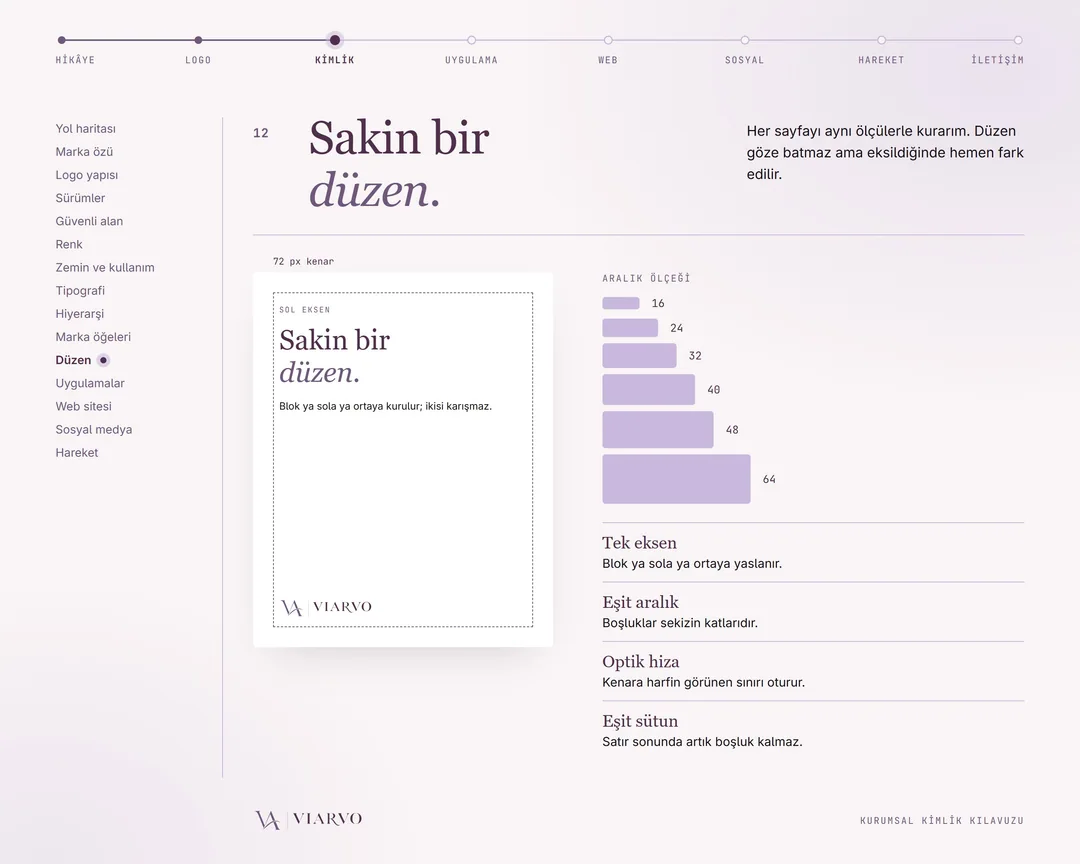Click the "Tek eksen" rule heading
Screen dimensions: 1080x864
tap(639, 543)
